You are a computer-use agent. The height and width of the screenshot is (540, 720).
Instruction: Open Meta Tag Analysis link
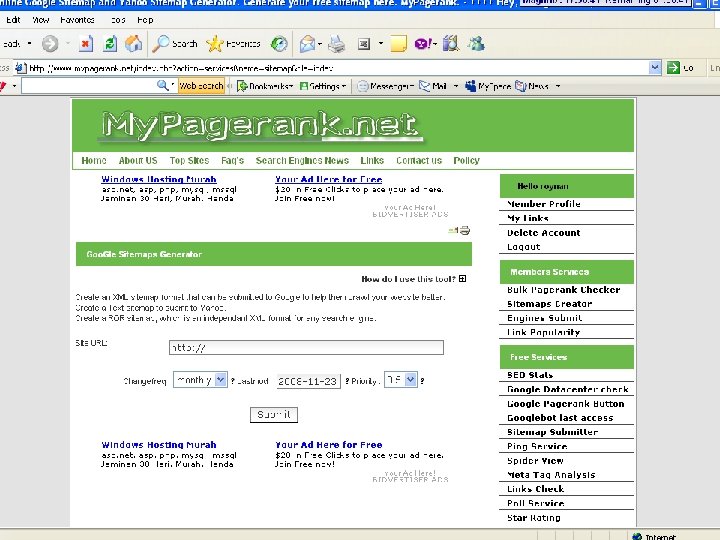tap(551, 475)
